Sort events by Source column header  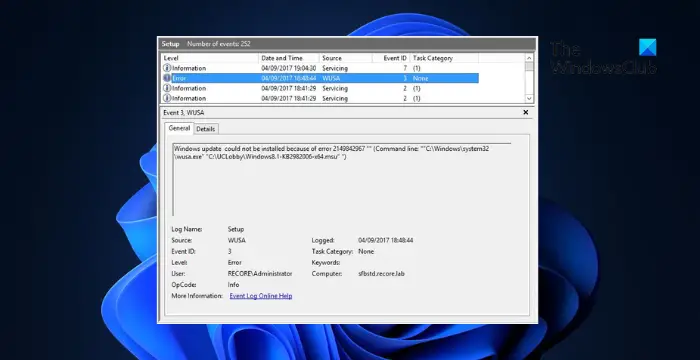[346, 58]
